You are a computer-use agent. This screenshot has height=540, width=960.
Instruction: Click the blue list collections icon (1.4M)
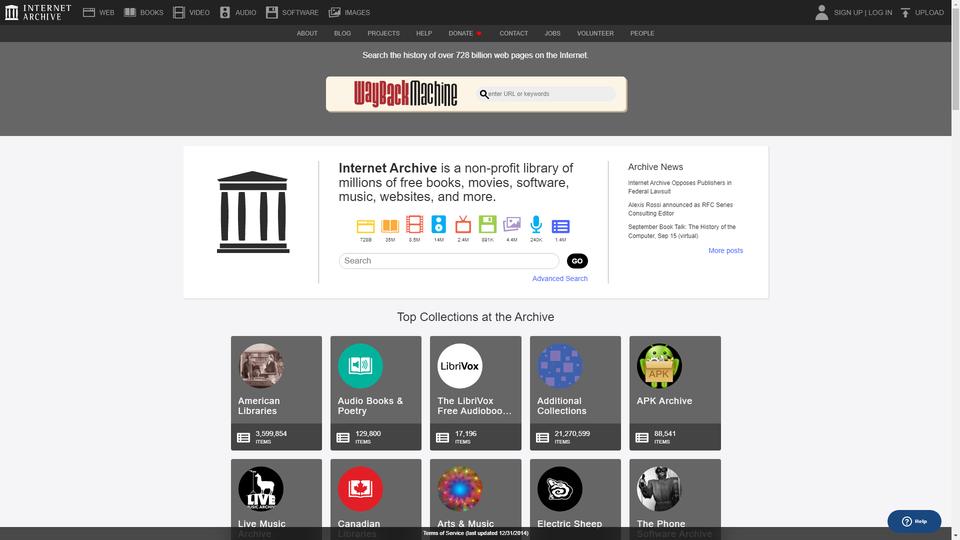coord(560,226)
